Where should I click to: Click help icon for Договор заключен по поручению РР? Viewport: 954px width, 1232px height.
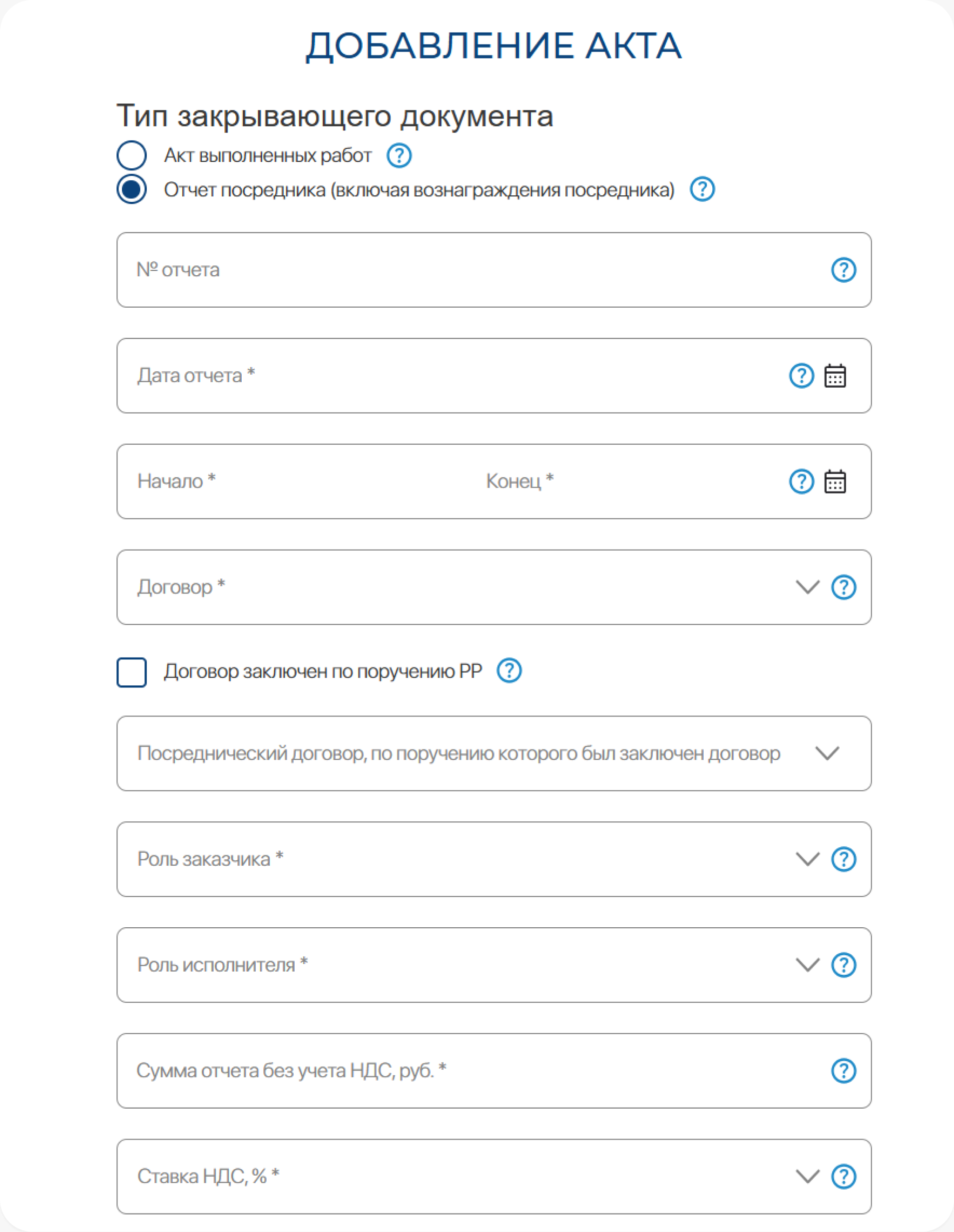(x=508, y=671)
